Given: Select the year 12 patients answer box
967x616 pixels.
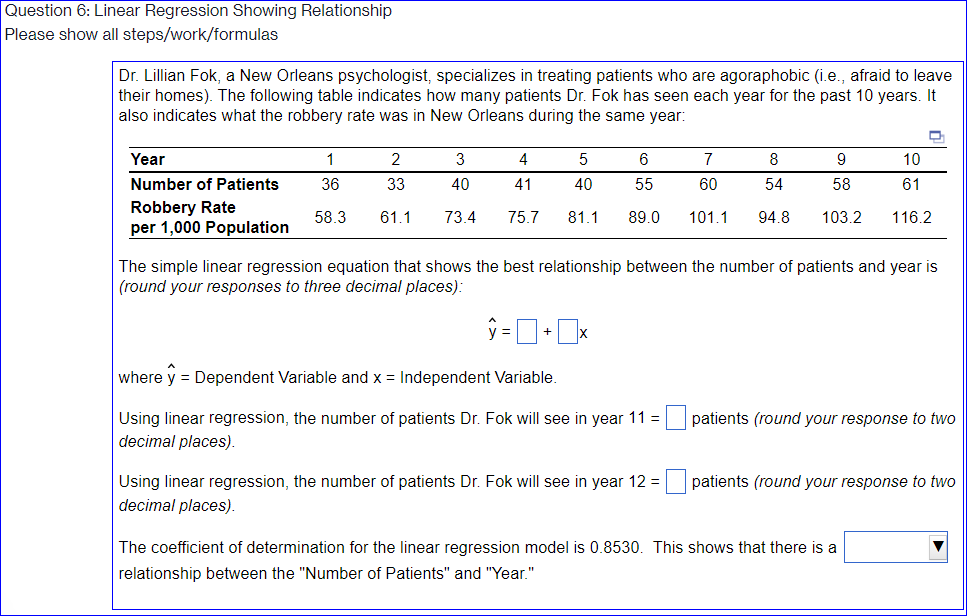Looking at the screenshot, I should 675,481.
